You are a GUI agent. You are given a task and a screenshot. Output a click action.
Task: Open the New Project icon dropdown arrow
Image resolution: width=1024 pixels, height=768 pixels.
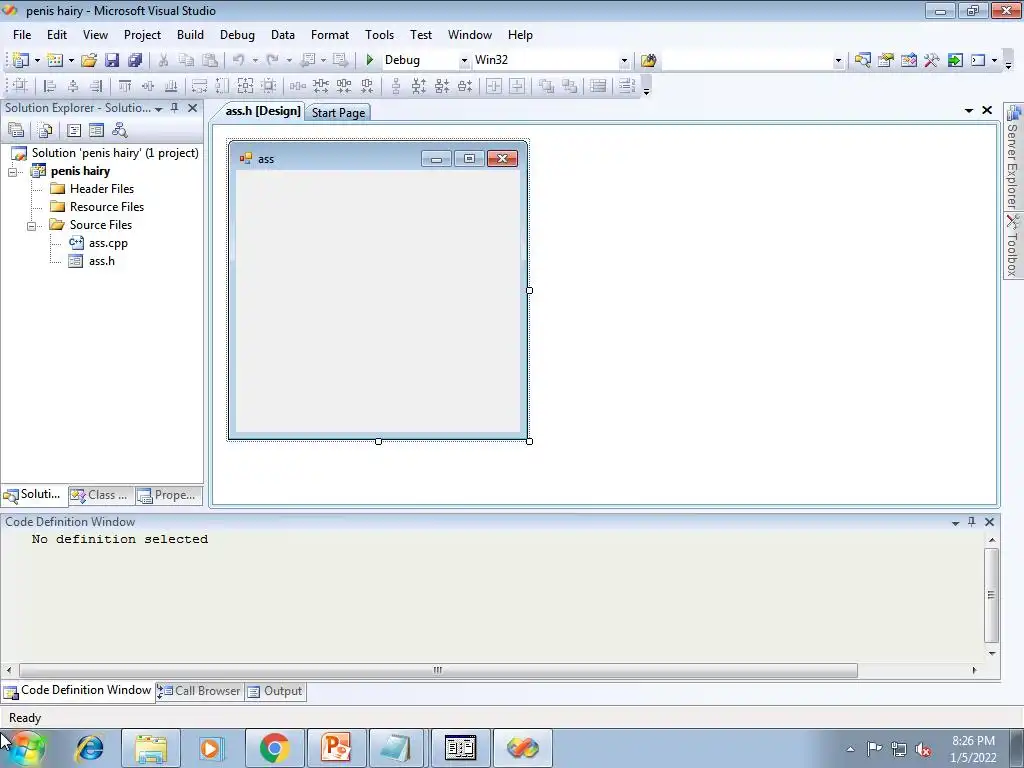click(37, 61)
